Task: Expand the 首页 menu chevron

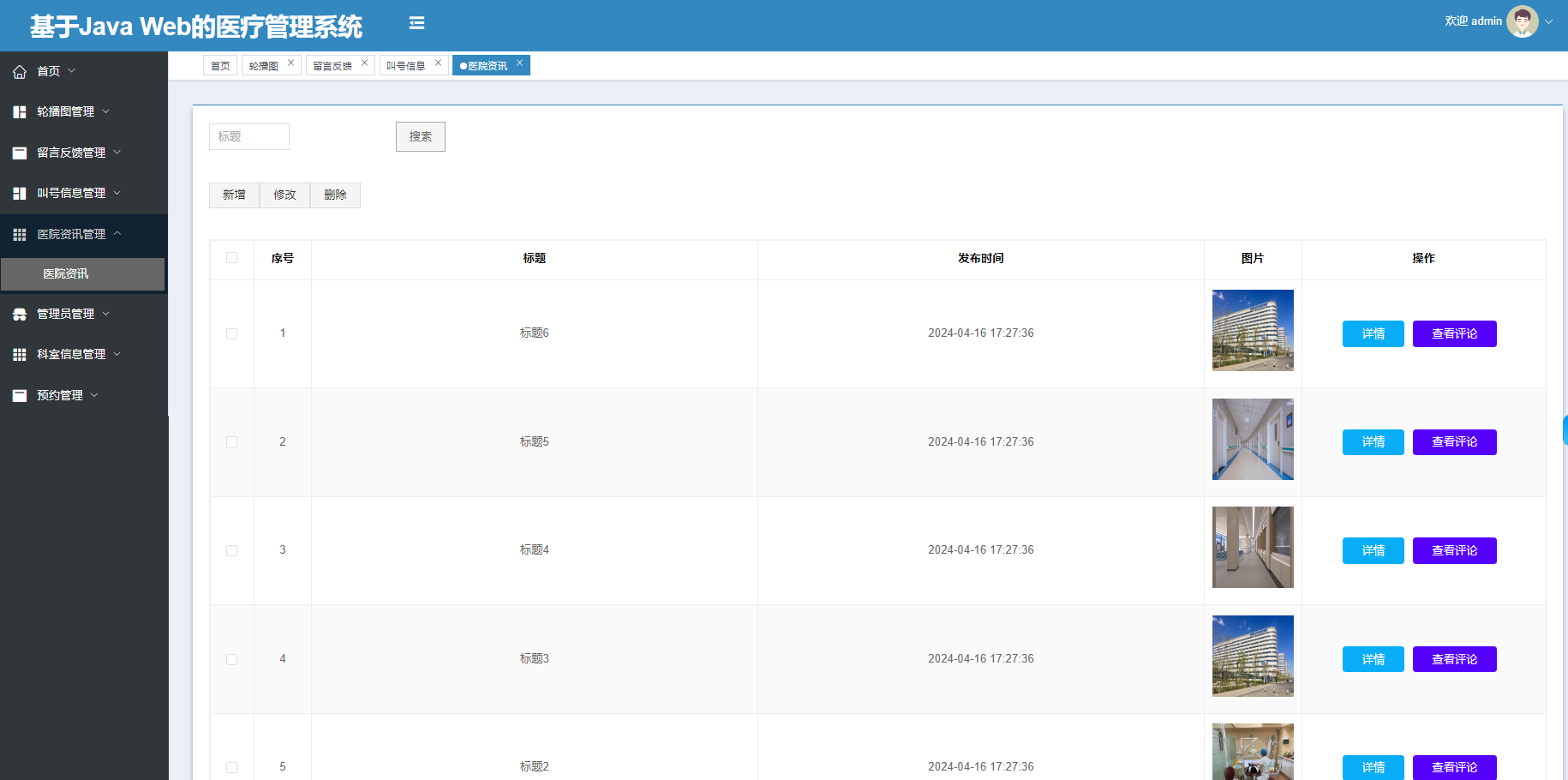Action: point(72,71)
